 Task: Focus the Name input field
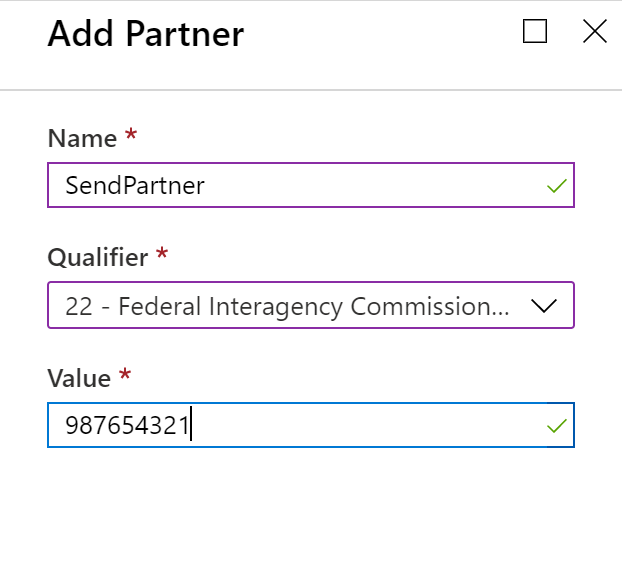pos(380,185)
